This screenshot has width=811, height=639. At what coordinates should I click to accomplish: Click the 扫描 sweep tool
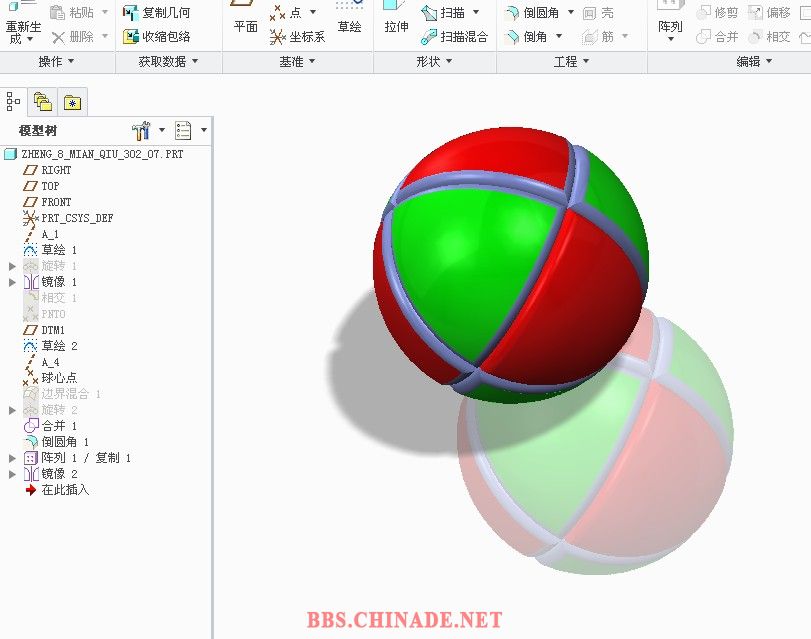click(x=443, y=12)
